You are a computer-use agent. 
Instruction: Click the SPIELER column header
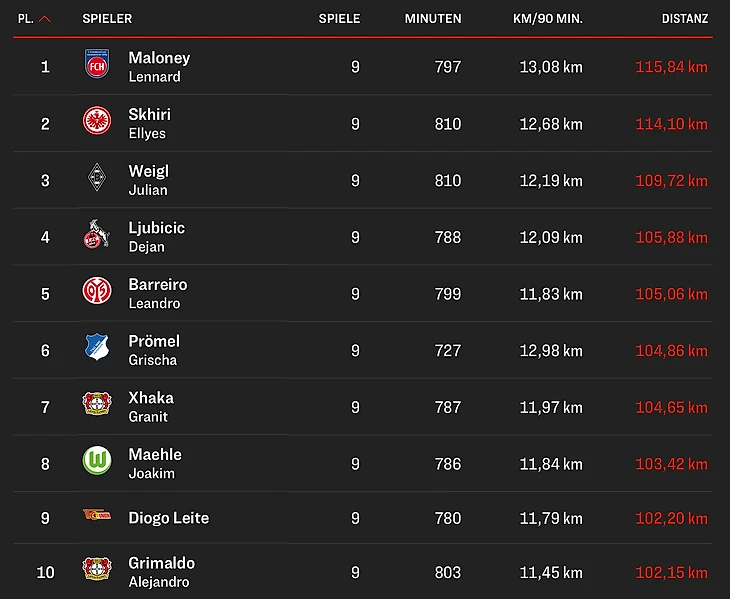pyautogui.click(x=107, y=19)
